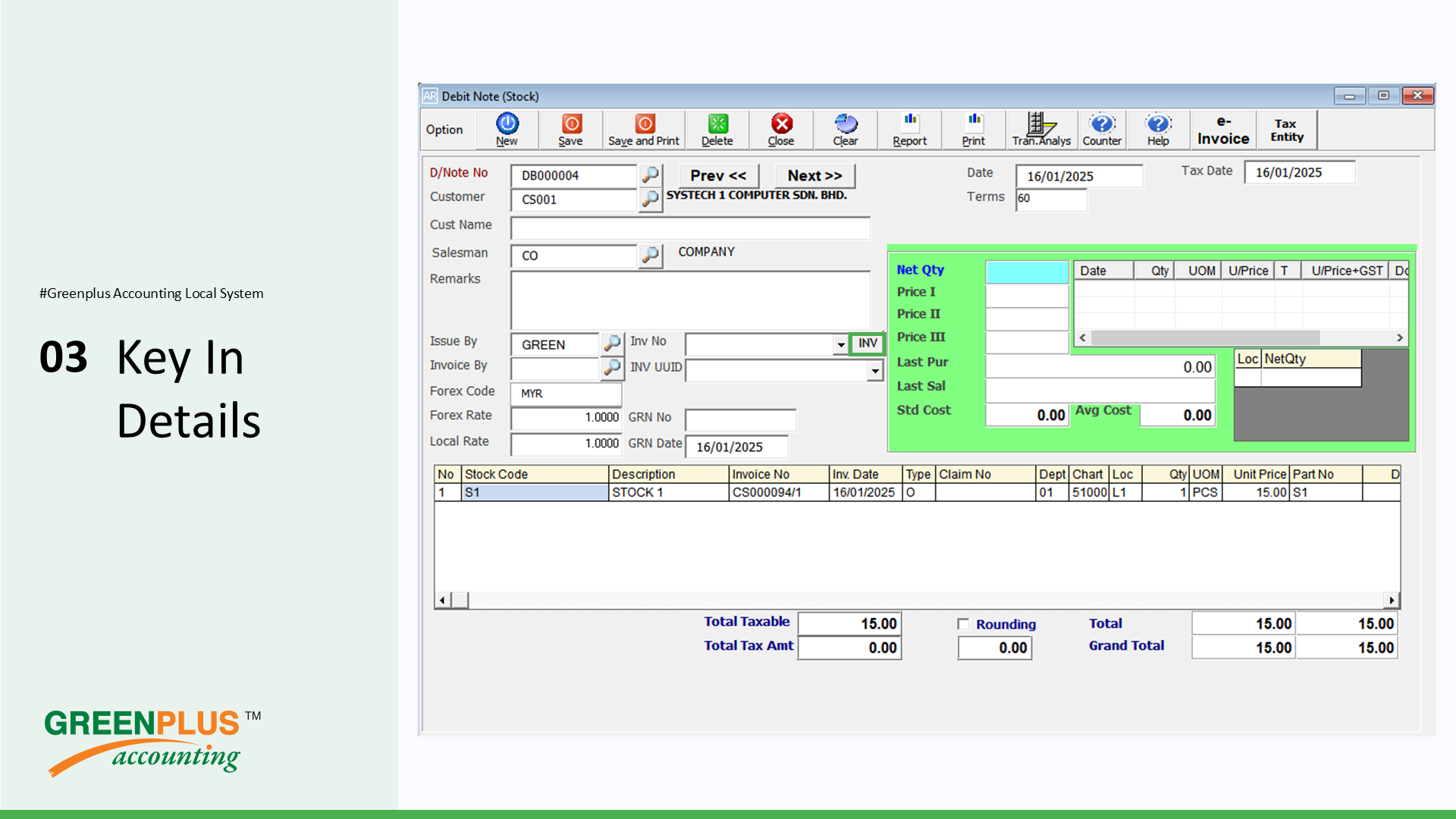Viewport: 1456px width, 819px height.
Task: Expand the Inv No dropdown
Action: (x=841, y=345)
